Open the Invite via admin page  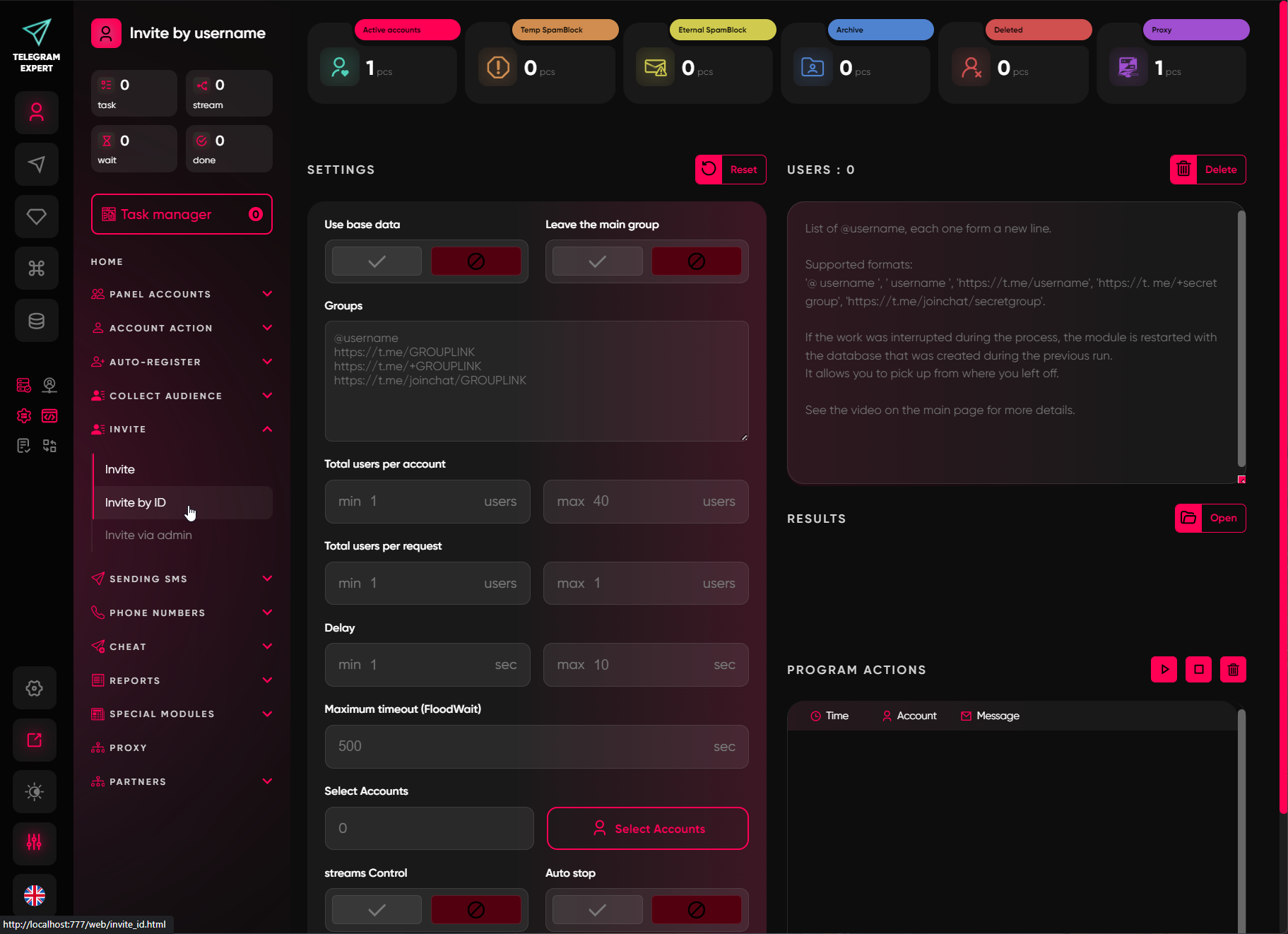[148, 535]
